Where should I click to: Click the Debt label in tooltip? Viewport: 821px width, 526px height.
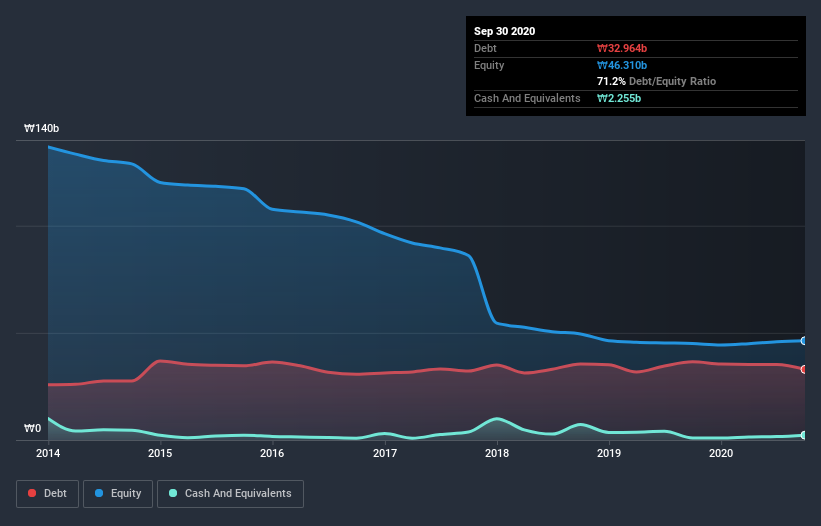[485, 48]
